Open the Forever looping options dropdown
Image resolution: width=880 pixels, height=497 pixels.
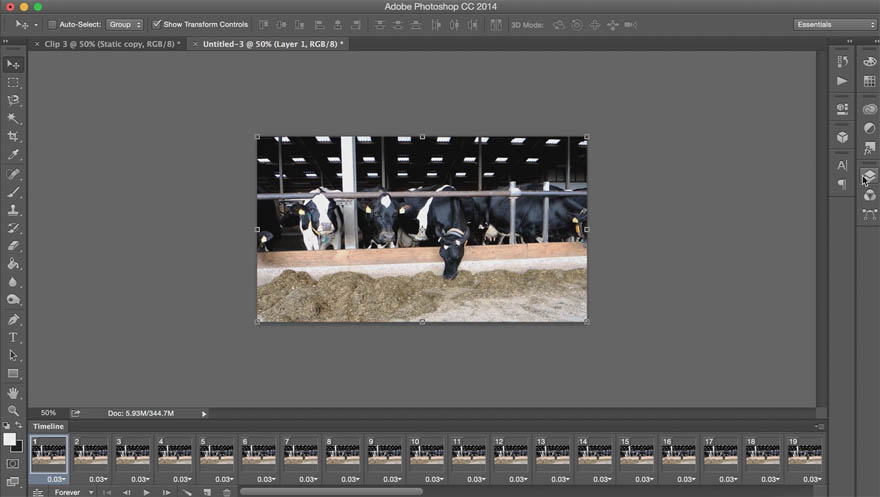coord(72,492)
